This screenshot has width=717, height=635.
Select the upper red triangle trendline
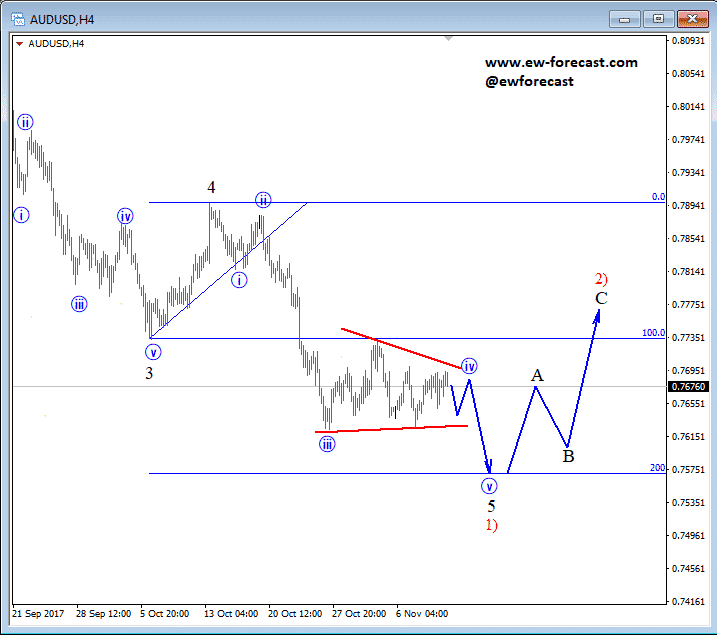401,348
